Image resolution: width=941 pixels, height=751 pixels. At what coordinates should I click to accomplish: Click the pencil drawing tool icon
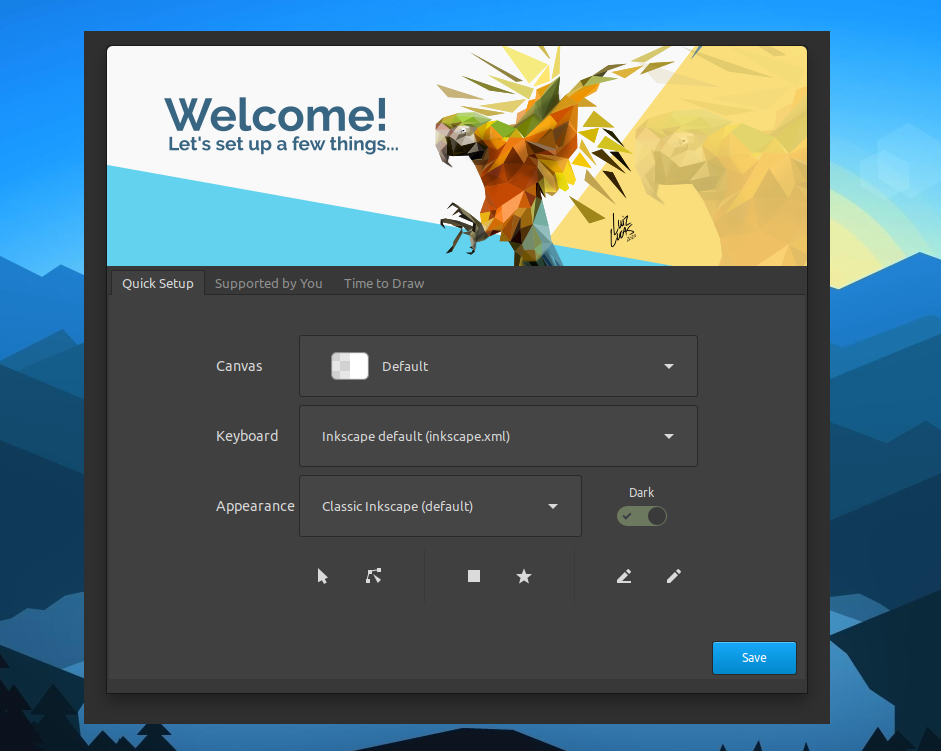click(x=674, y=576)
